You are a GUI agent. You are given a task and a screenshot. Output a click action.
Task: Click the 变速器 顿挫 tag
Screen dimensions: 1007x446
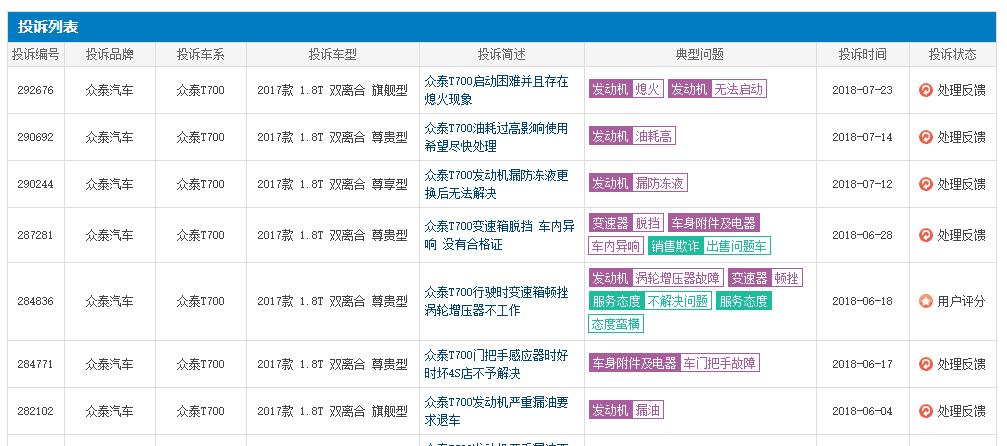(x=766, y=278)
